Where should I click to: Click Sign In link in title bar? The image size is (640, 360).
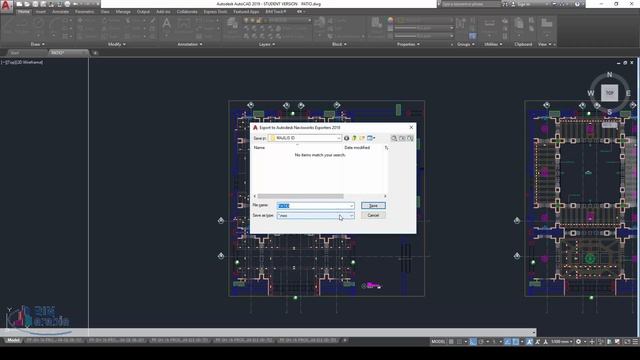[523, 4]
